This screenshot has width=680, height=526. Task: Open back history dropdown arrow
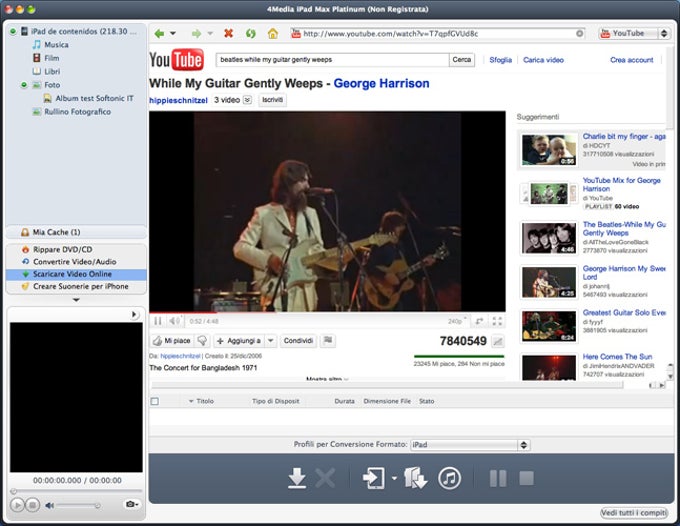click(x=173, y=33)
